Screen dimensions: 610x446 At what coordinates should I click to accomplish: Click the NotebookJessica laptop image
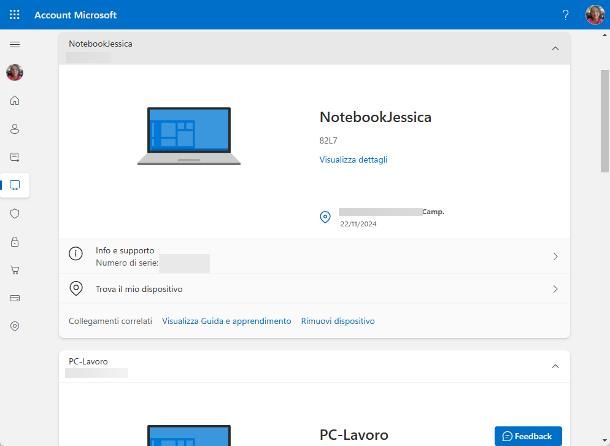[x=189, y=136]
